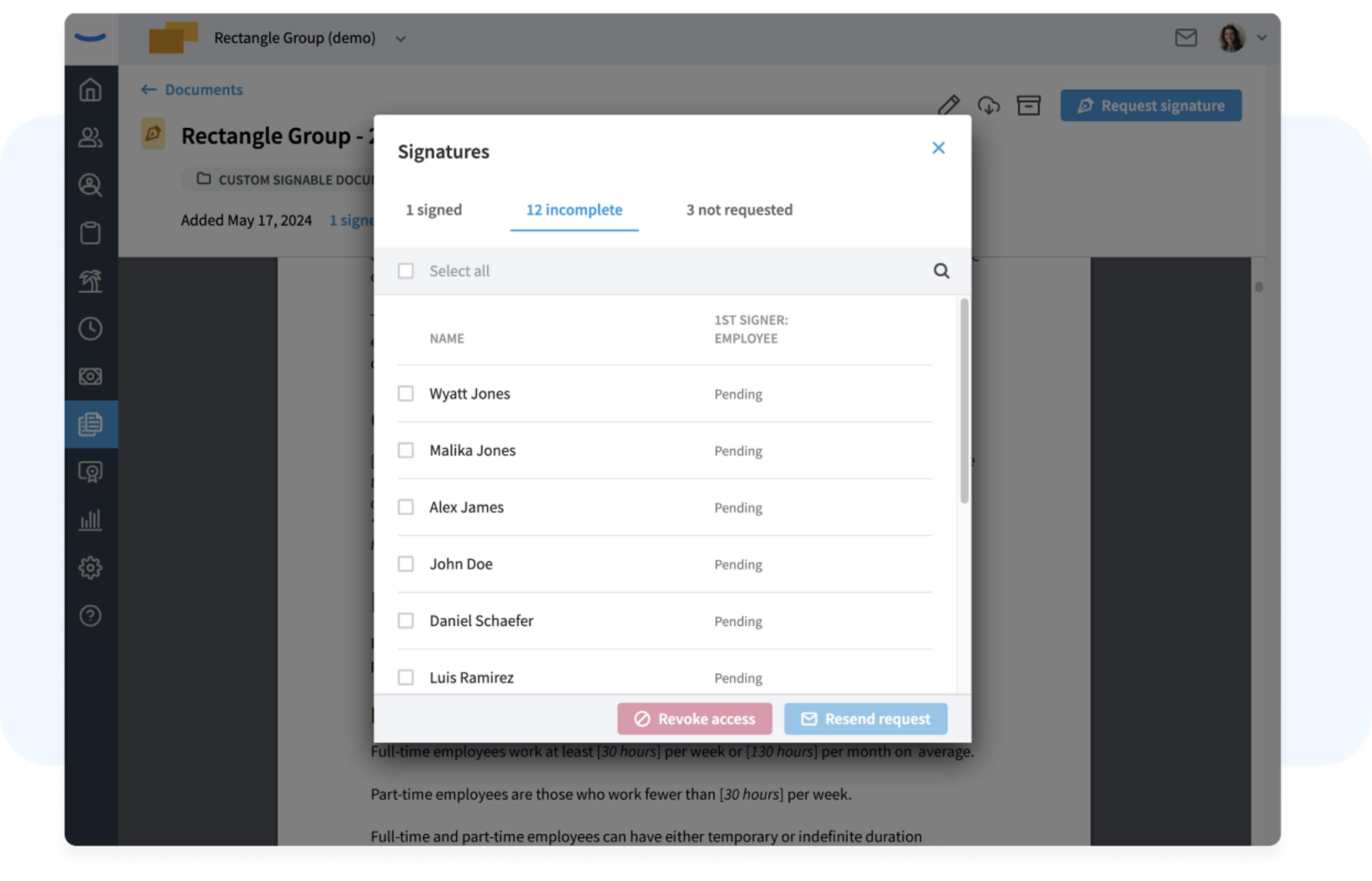Check the box for Luis Ramirez
1372x881 pixels.
click(406, 677)
